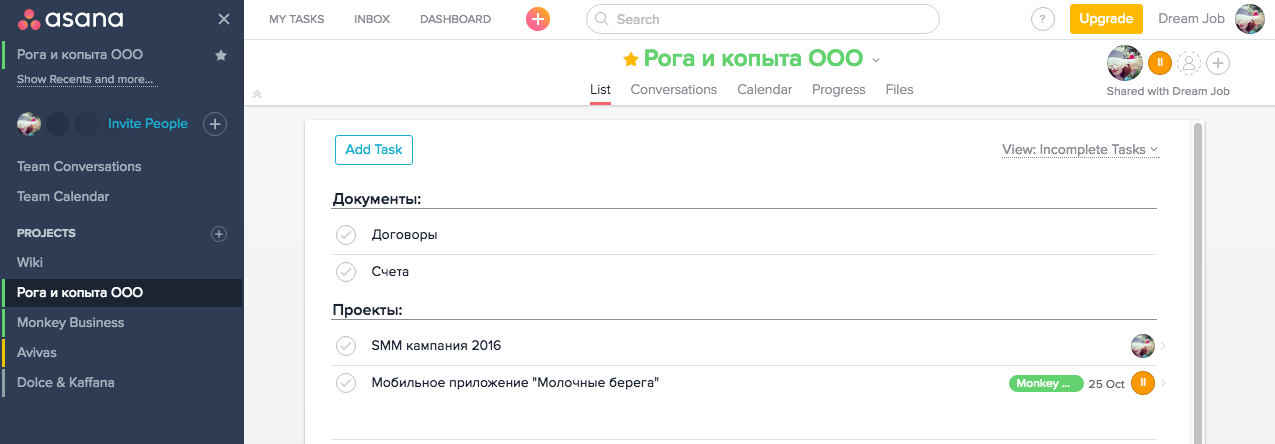Click in the Search field
Image resolution: width=1275 pixels, height=444 pixels.
point(763,19)
